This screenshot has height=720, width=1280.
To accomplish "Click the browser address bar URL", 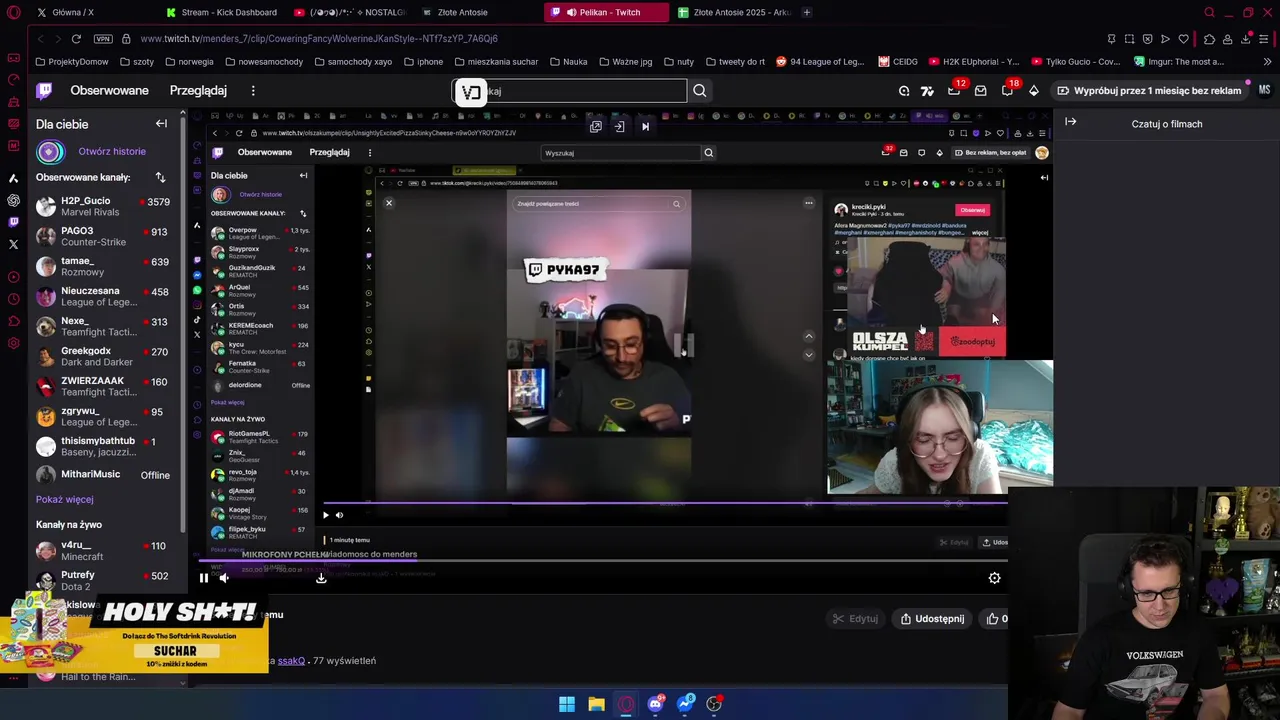I will point(319,39).
